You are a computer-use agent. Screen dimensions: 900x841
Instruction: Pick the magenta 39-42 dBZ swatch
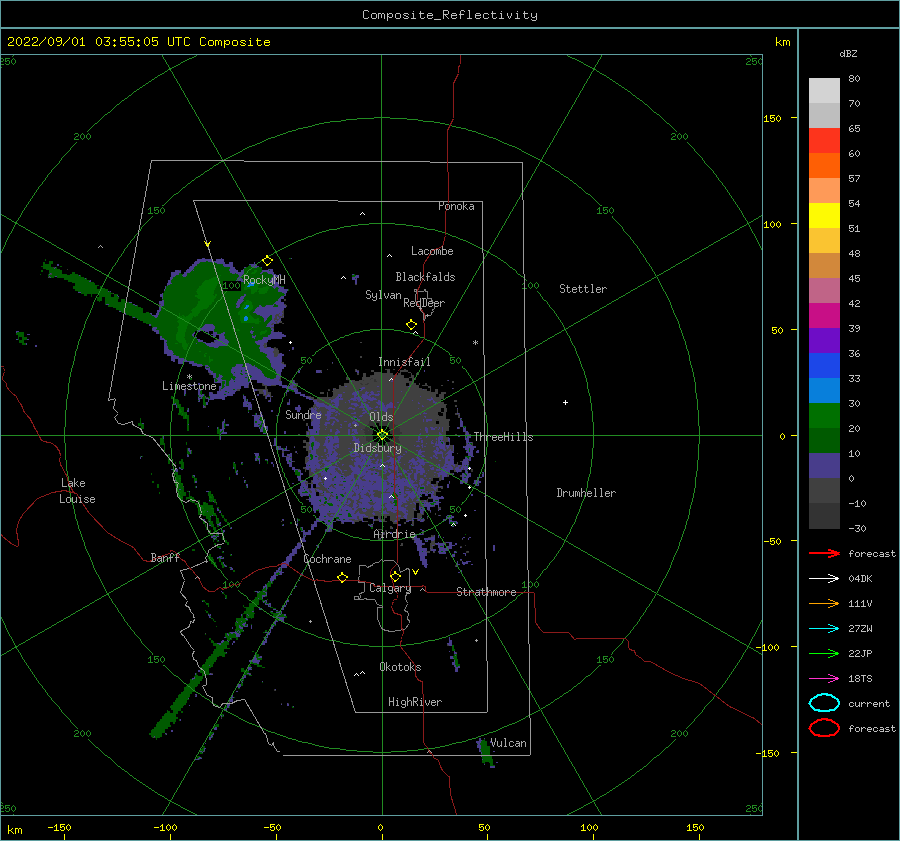[824, 316]
